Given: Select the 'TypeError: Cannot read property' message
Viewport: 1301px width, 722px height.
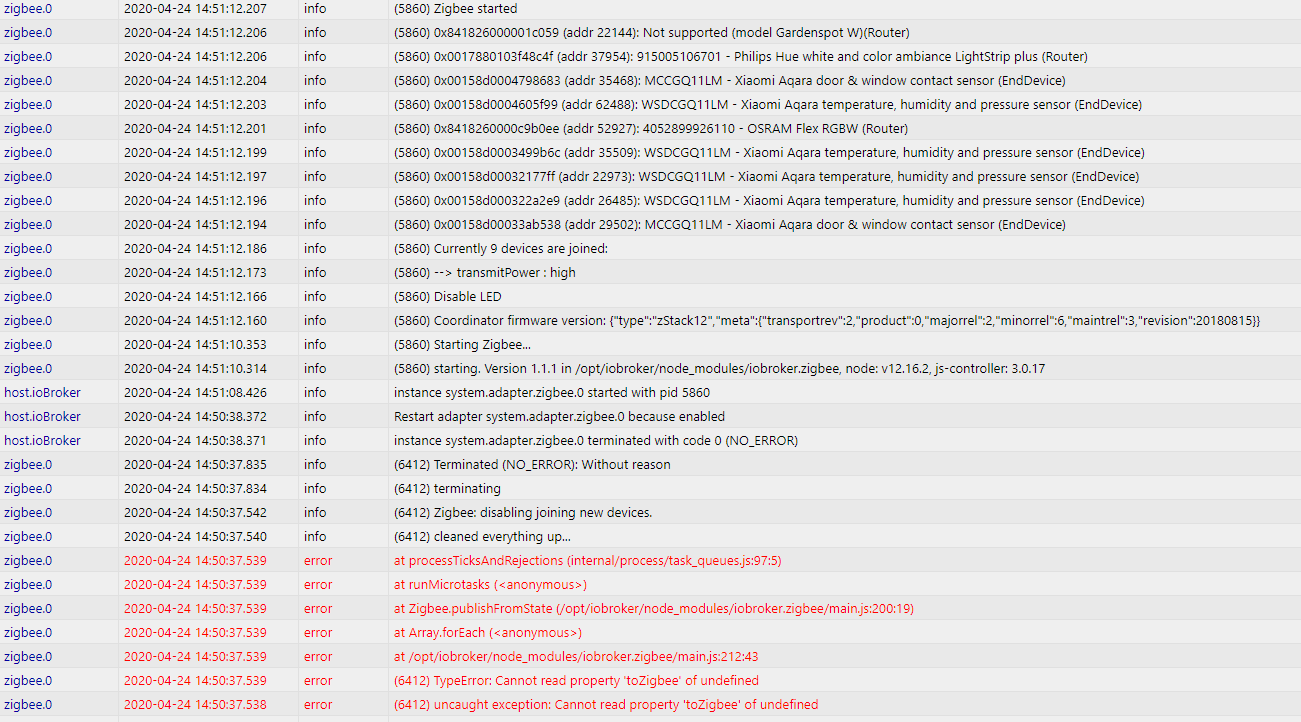Looking at the screenshot, I should point(576,681).
